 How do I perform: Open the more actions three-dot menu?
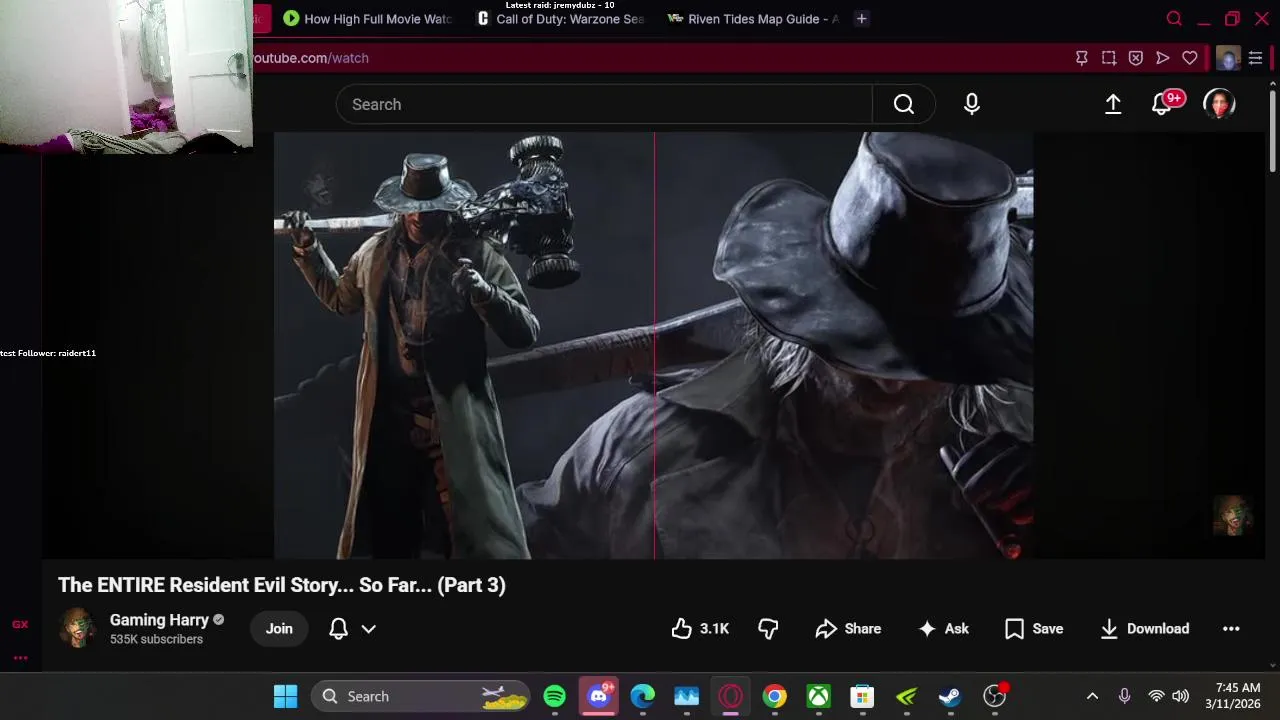(1231, 628)
